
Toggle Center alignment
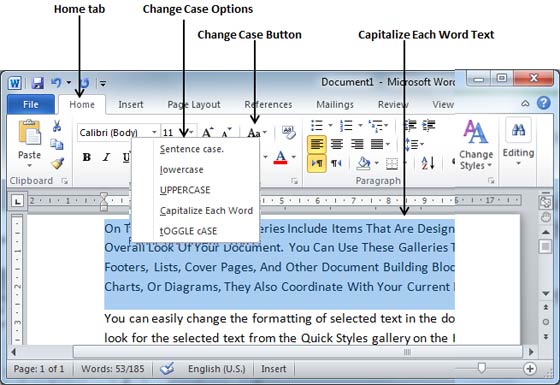point(336,145)
